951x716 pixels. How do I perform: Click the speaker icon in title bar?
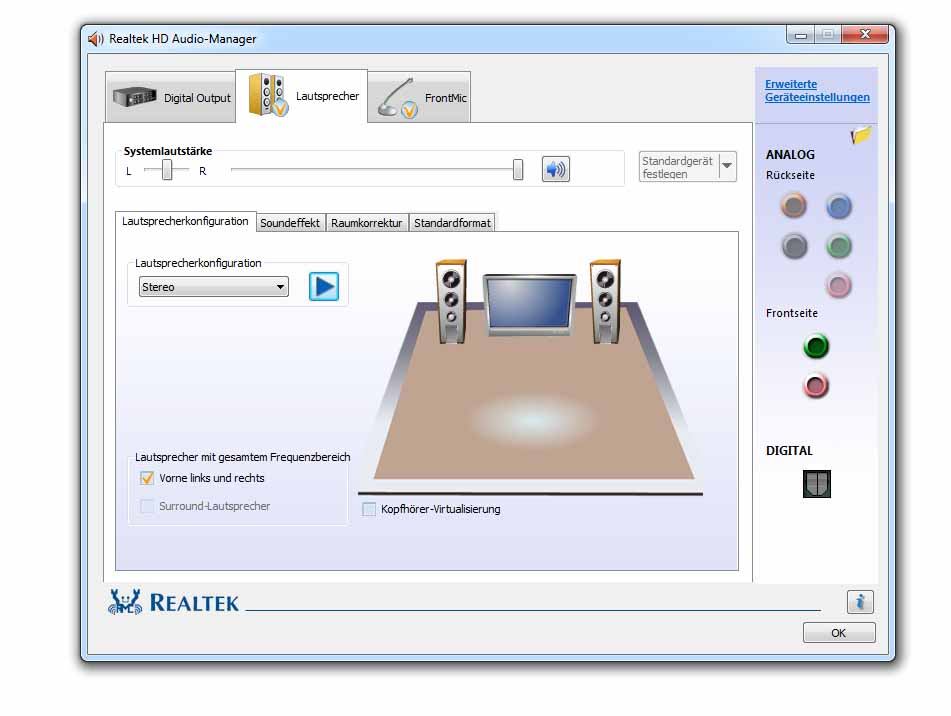click(95, 39)
